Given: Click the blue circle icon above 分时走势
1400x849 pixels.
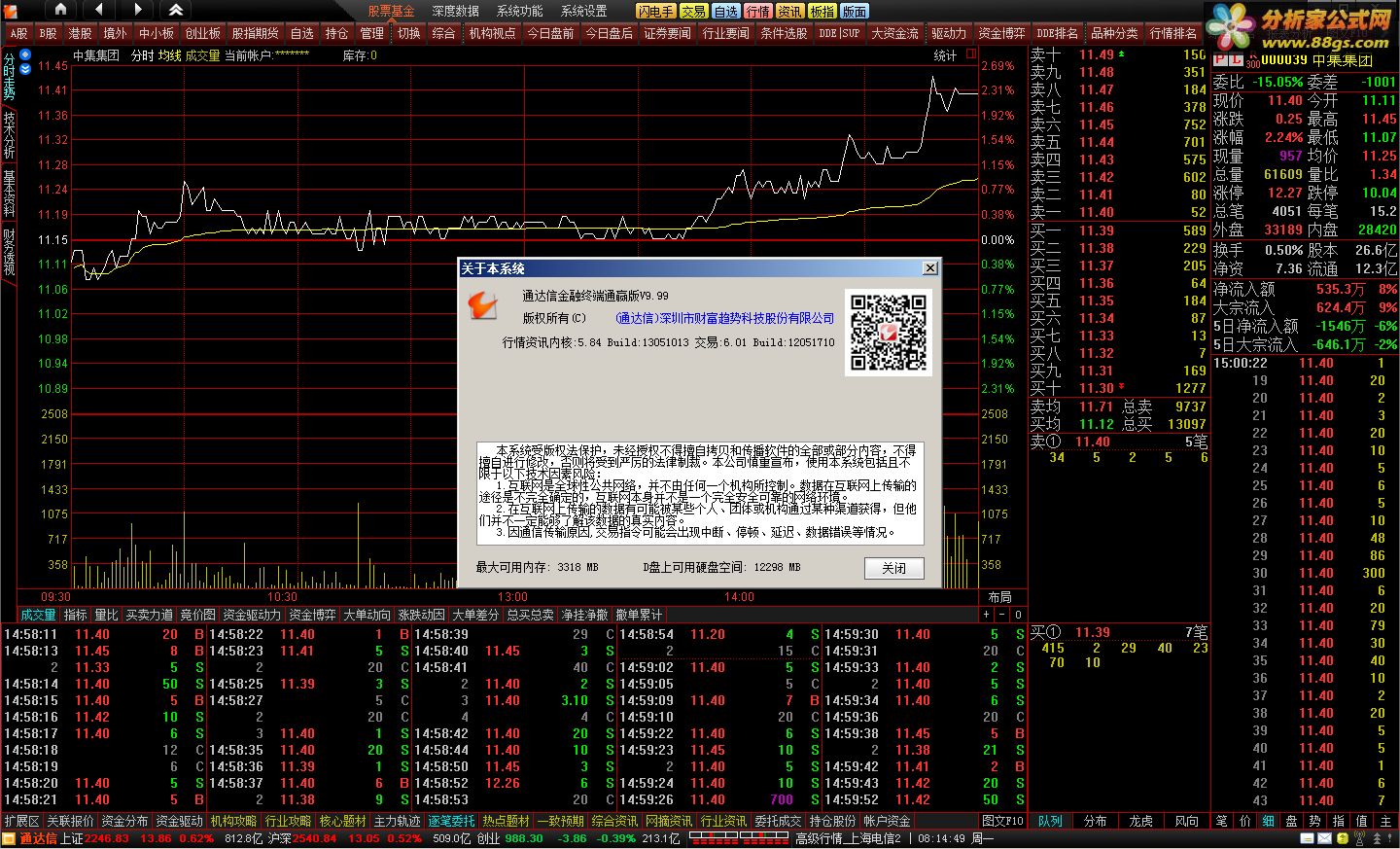Looking at the screenshot, I should [25, 54].
